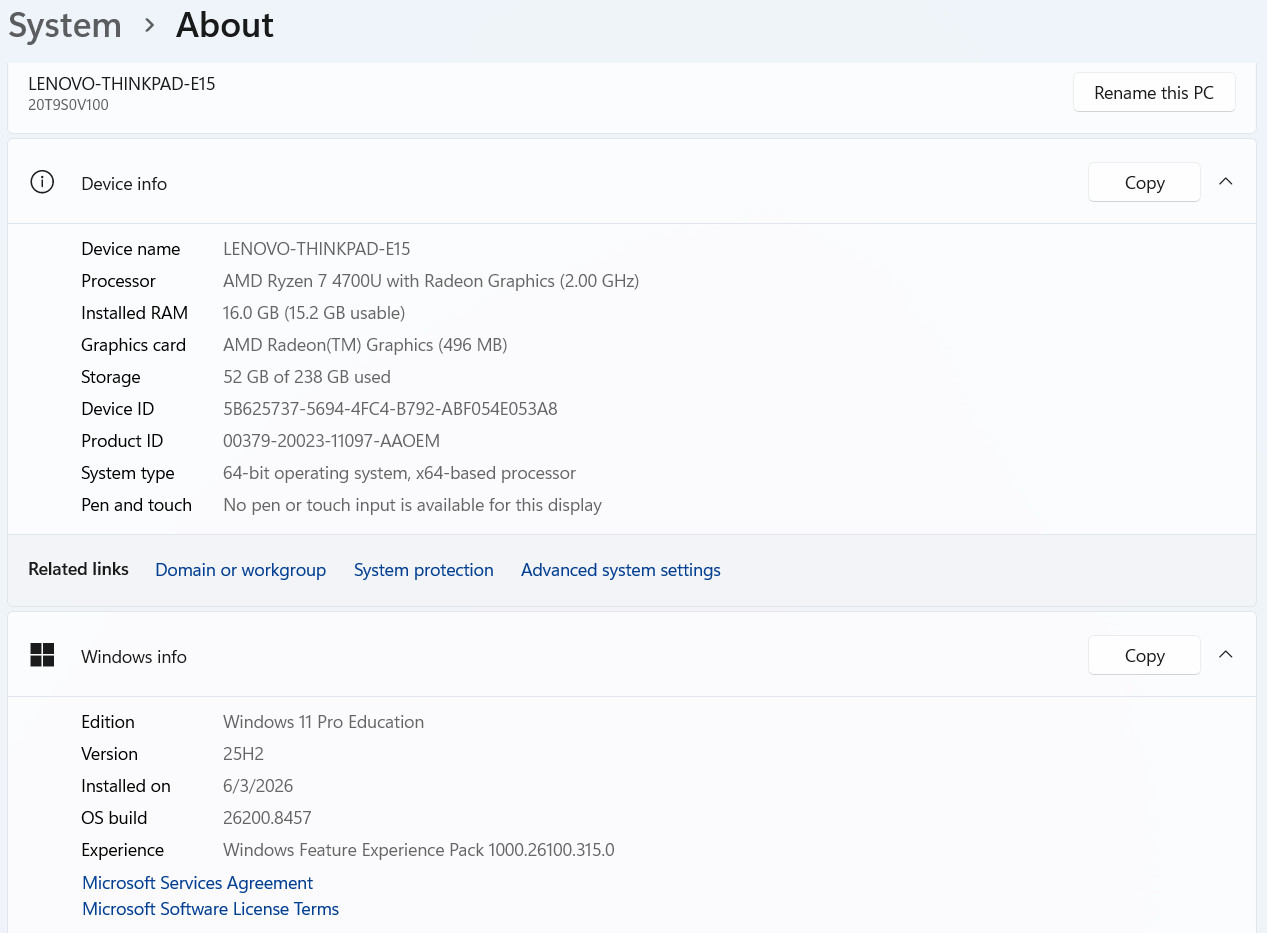Select the 64-bit operating system value
Screen dimensions: 1267x933
pos(399,473)
